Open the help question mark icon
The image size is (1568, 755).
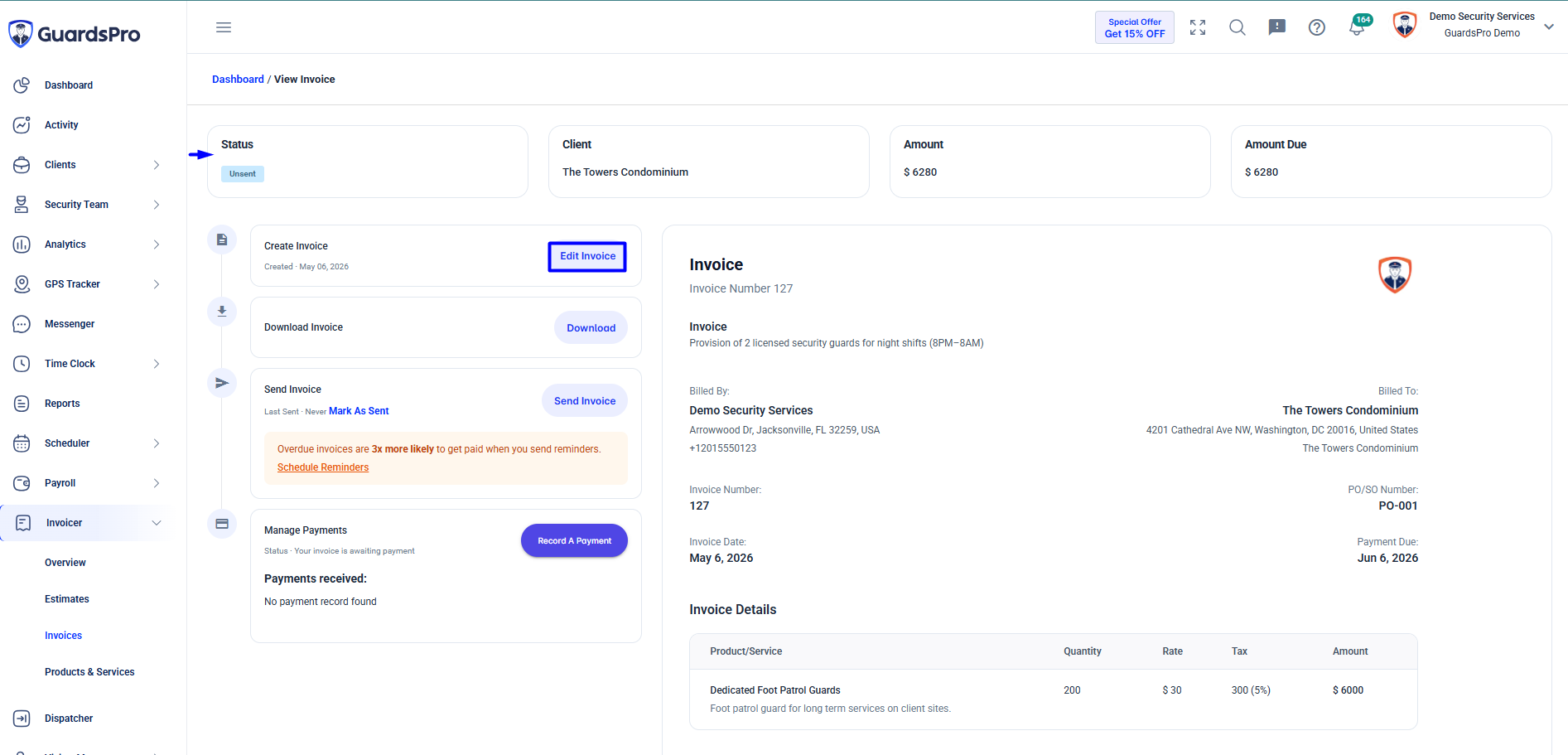click(1317, 27)
